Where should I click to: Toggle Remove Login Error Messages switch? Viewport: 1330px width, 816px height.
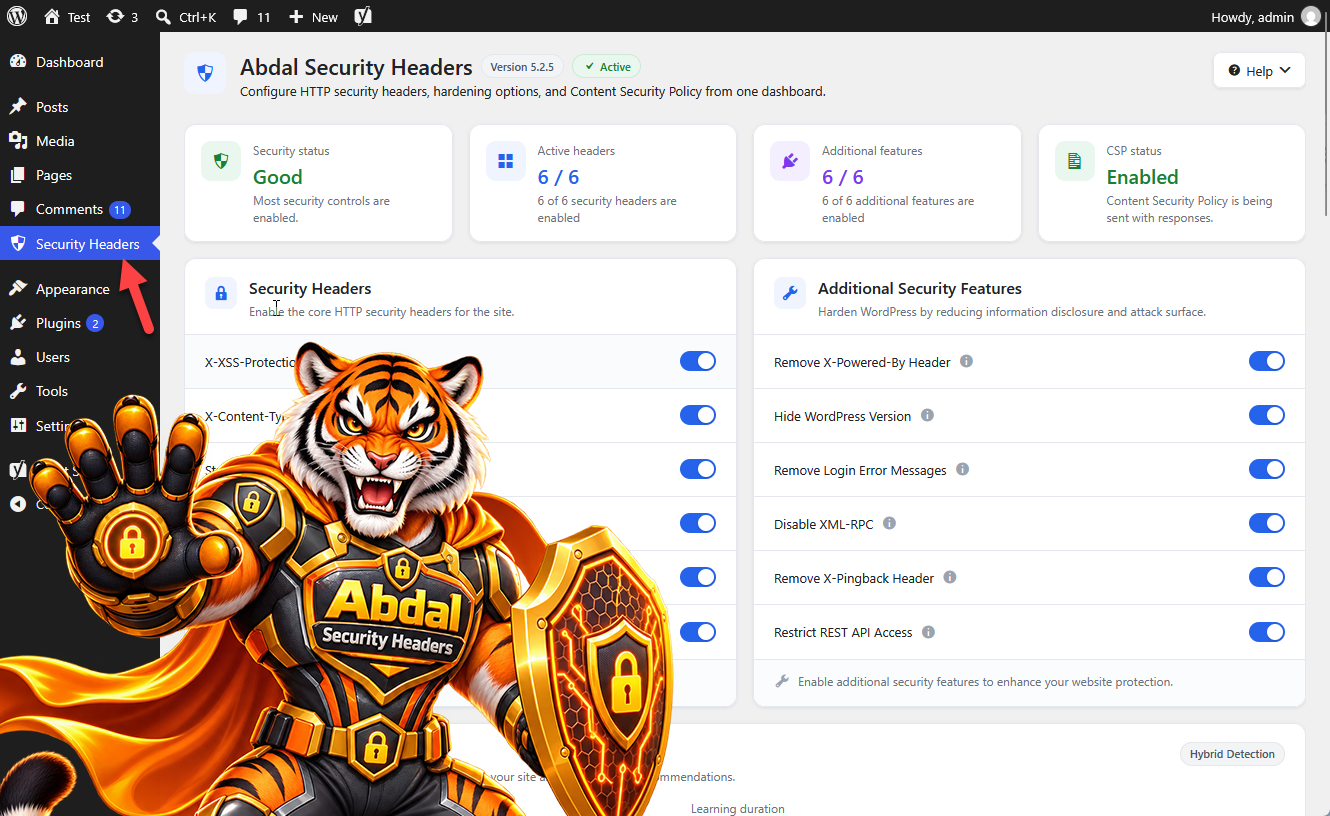pos(1267,469)
